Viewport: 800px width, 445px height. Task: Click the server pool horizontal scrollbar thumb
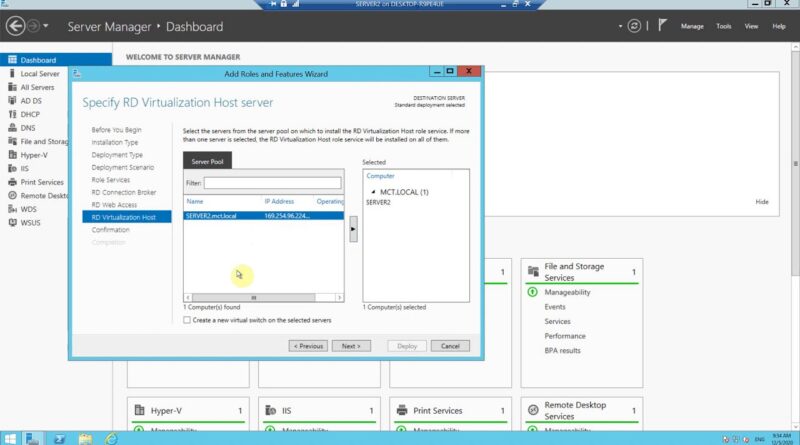(x=254, y=298)
